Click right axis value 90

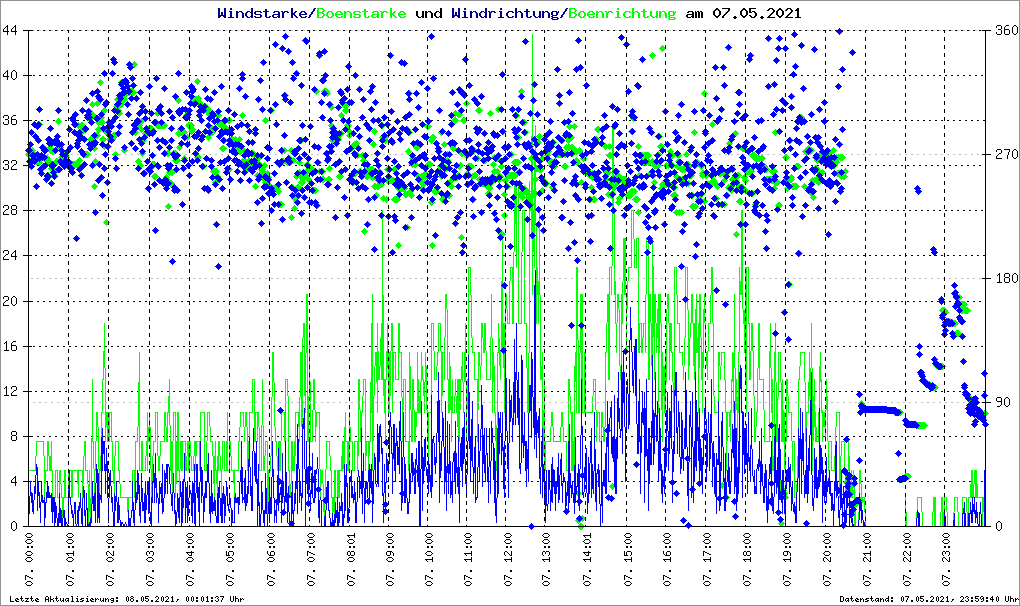click(1003, 402)
